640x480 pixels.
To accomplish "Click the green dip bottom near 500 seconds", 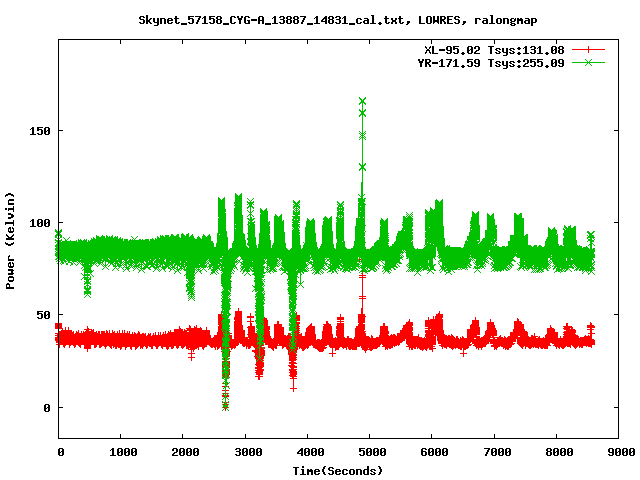I will point(87,293).
